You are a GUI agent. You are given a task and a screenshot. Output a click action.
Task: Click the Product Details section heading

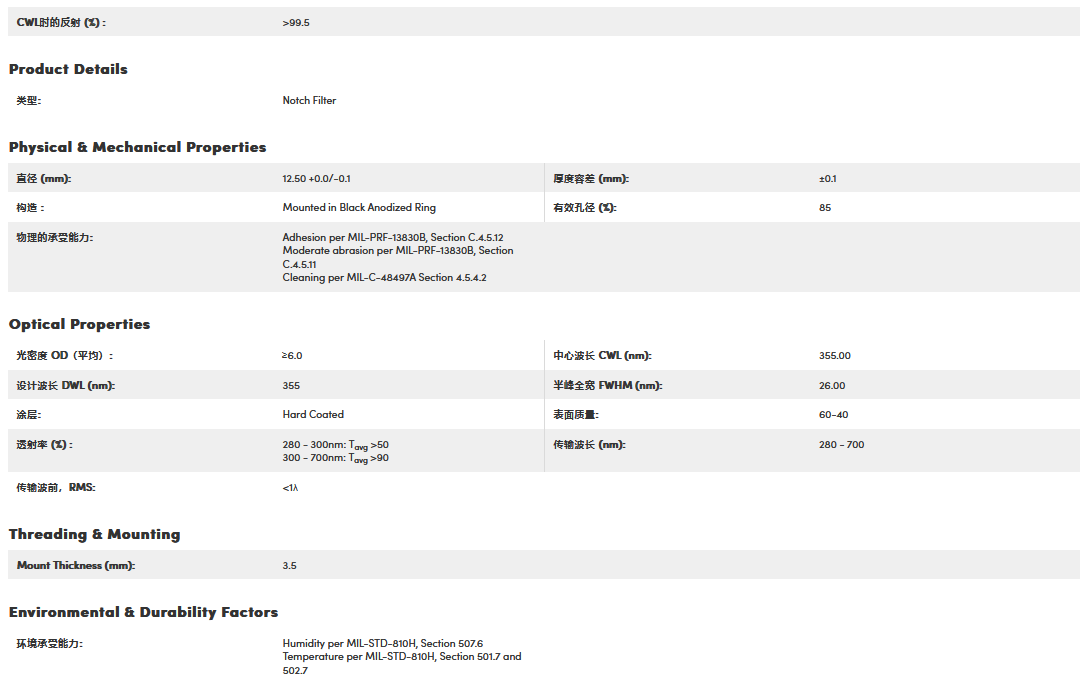[68, 69]
